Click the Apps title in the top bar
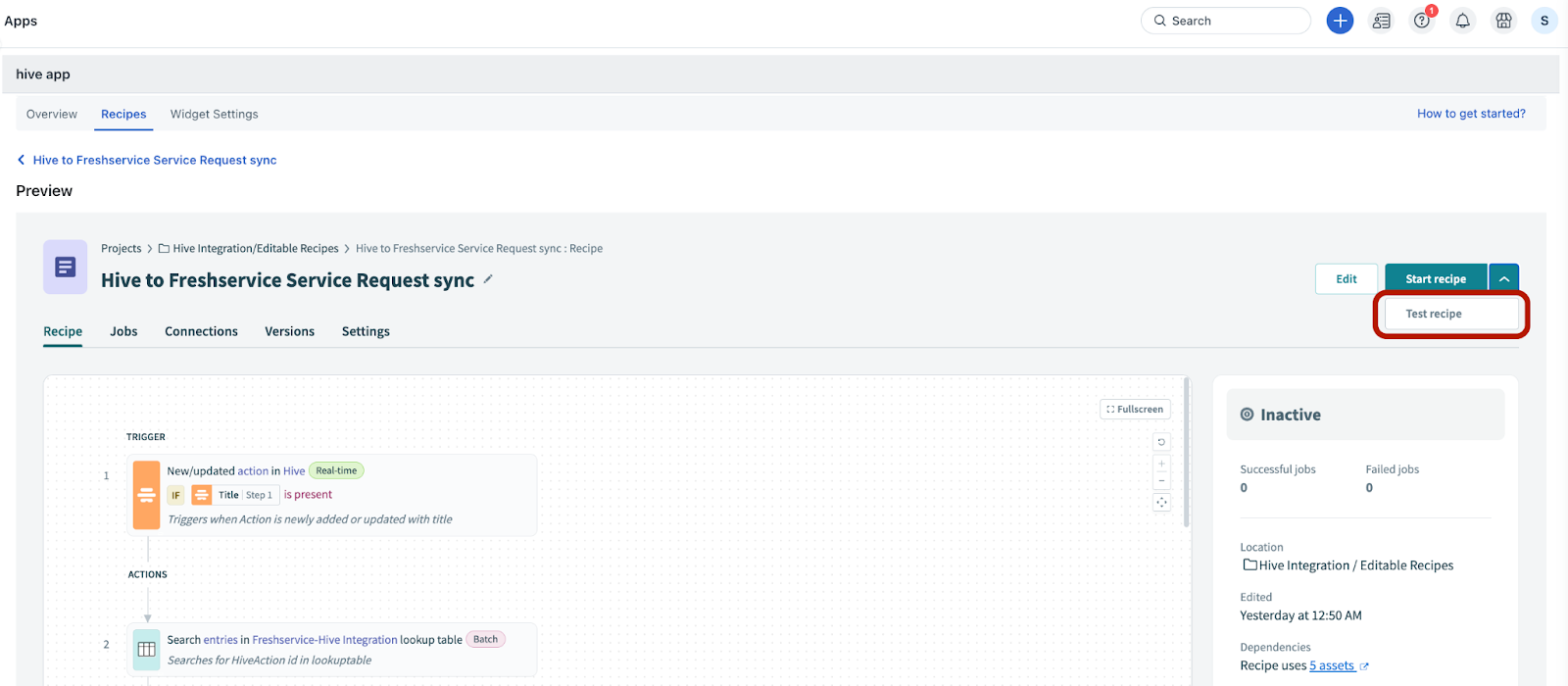1568x686 pixels. click(x=21, y=21)
